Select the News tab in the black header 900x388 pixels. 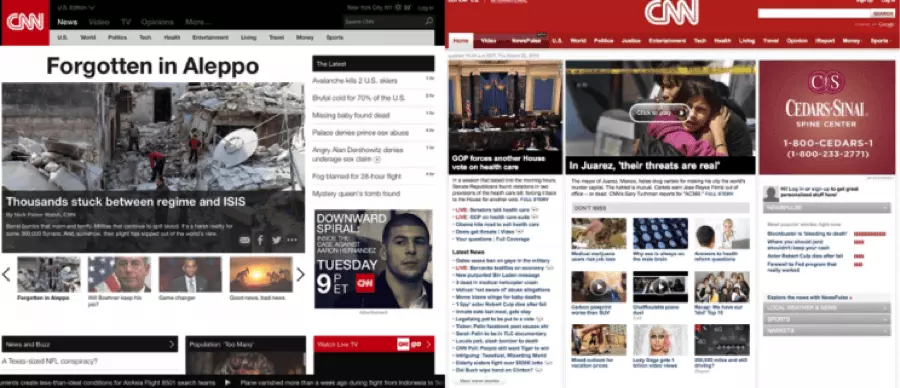(67, 22)
